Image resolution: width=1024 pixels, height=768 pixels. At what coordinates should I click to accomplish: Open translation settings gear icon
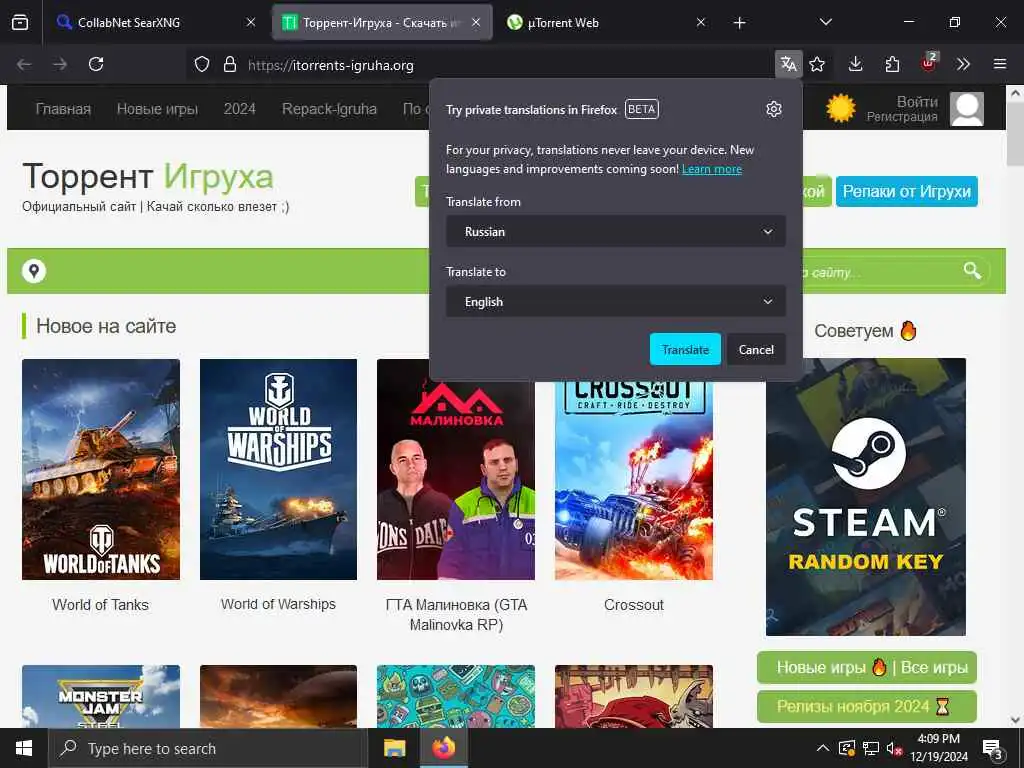point(774,109)
